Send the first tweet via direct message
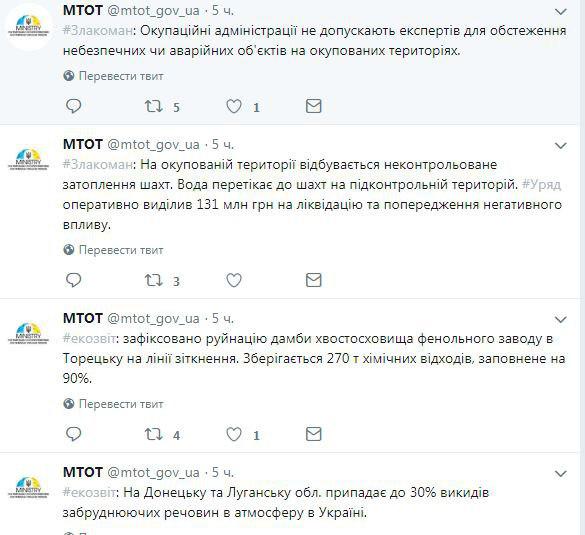Screen dimensions: 585x535 (313, 106)
